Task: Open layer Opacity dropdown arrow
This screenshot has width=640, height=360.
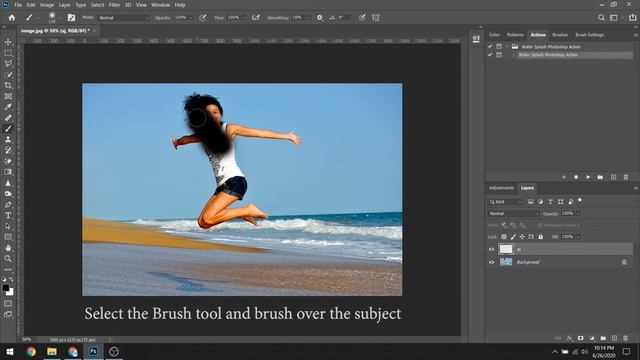Action: [578, 213]
